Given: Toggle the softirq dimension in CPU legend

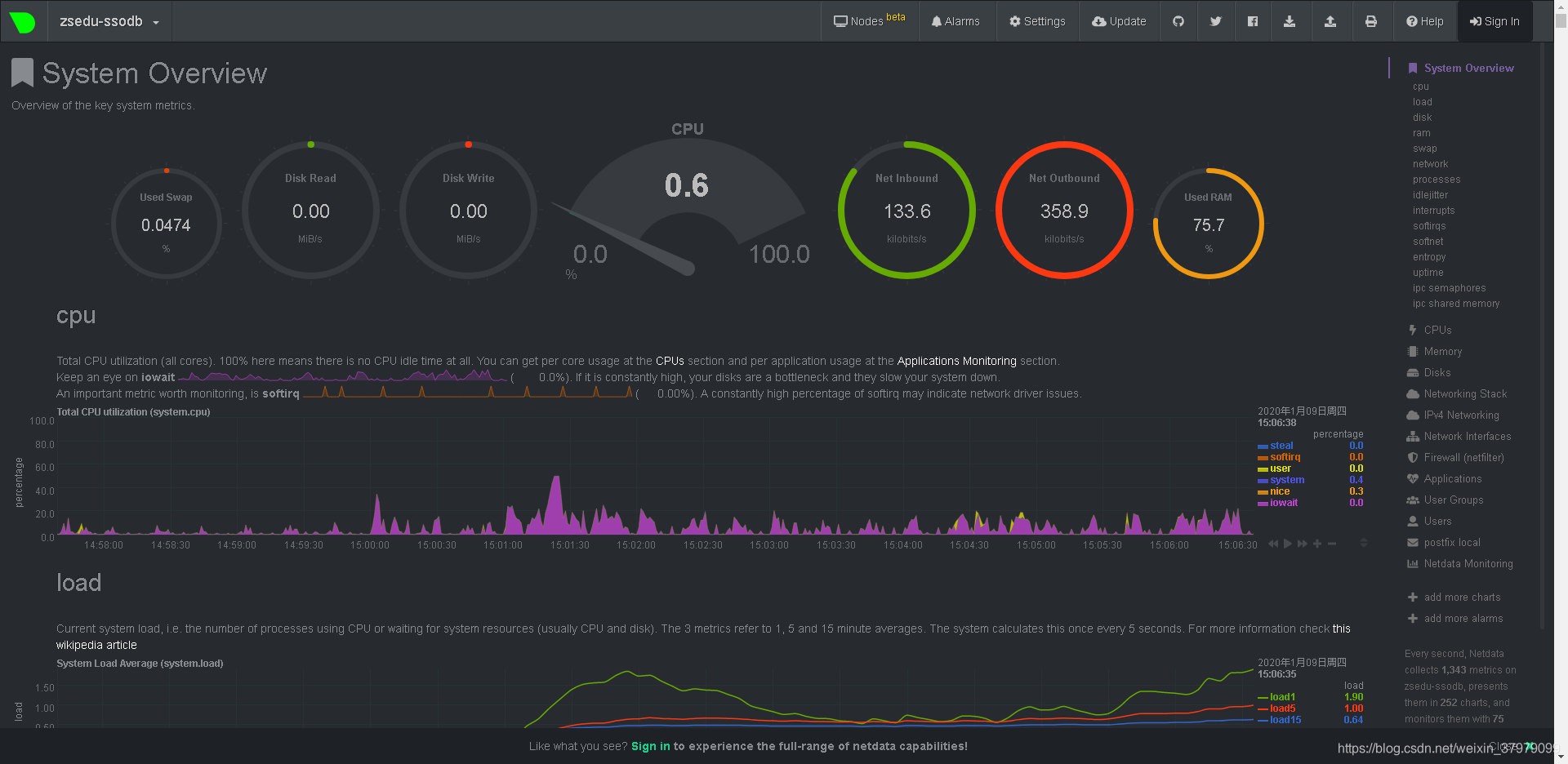Looking at the screenshot, I should pyautogui.click(x=1285, y=457).
